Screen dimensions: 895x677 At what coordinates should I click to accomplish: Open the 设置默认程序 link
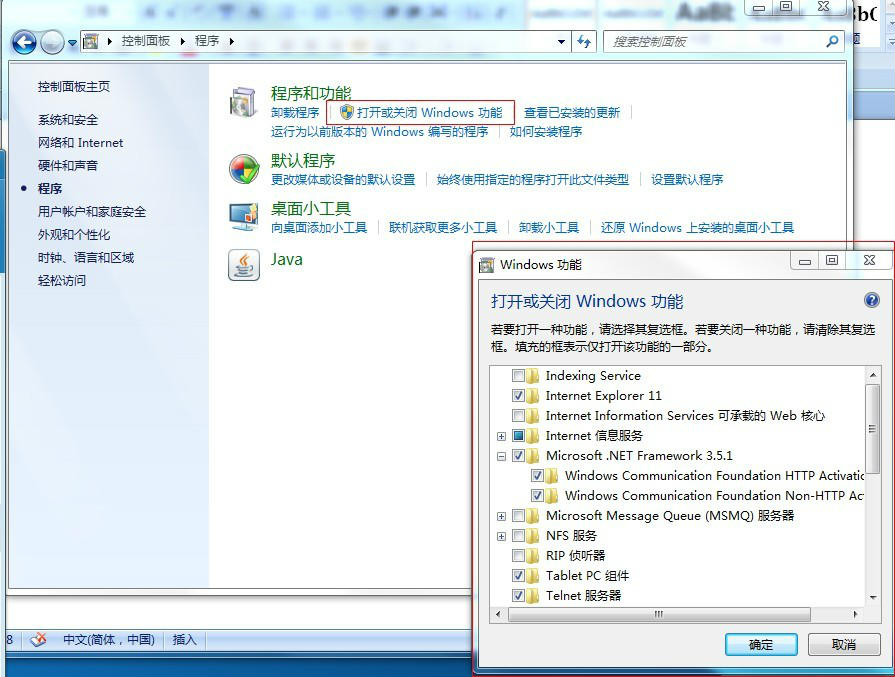pyautogui.click(x=687, y=180)
